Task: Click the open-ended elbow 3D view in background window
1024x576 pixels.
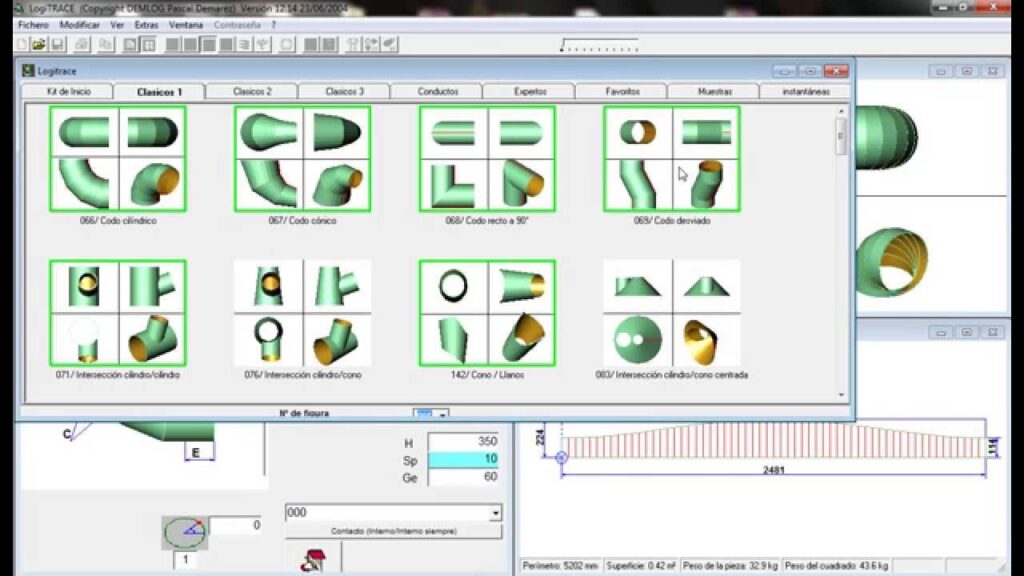Action: coord(892,261)
